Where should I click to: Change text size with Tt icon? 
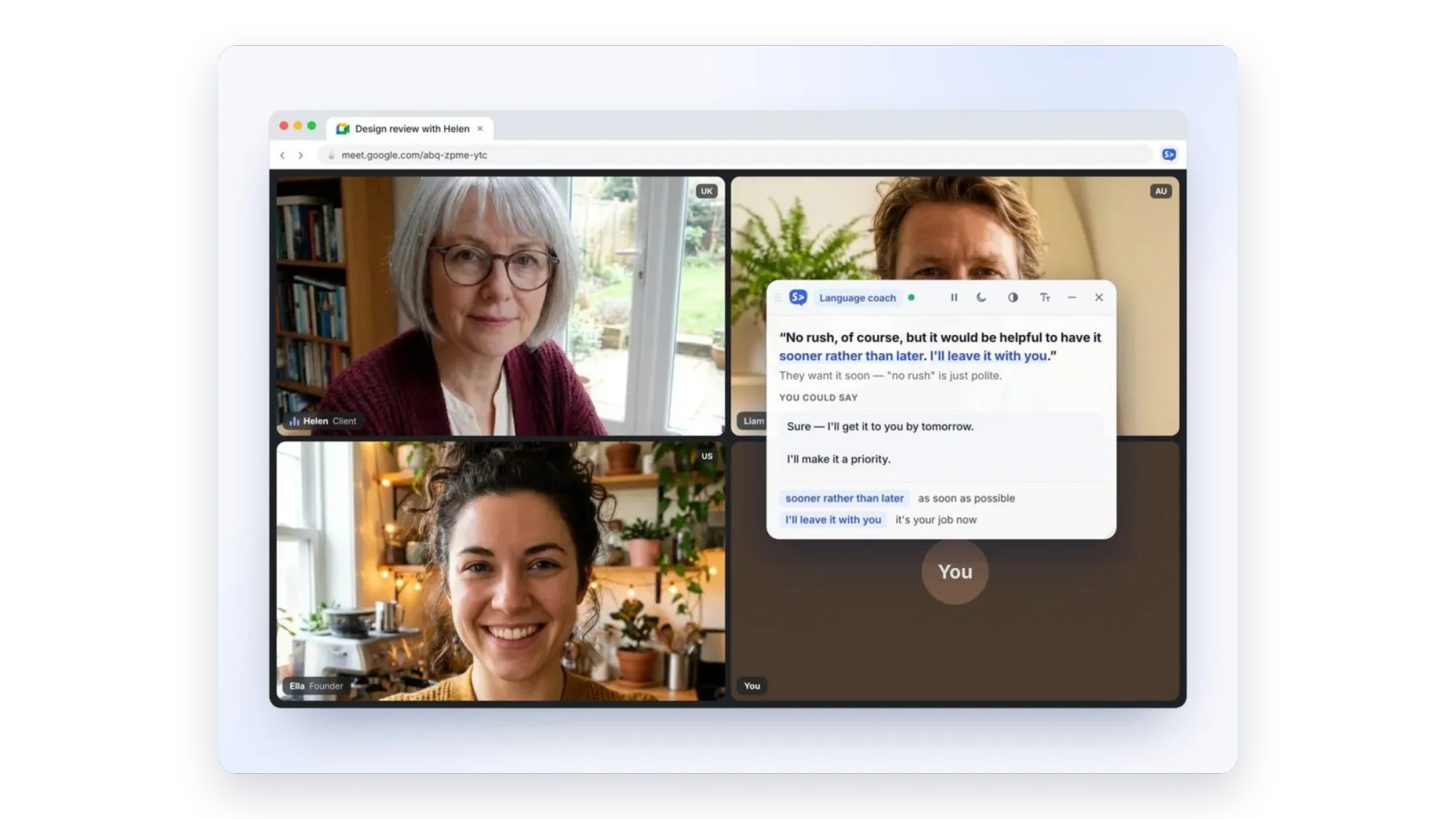coord(1045,298)
